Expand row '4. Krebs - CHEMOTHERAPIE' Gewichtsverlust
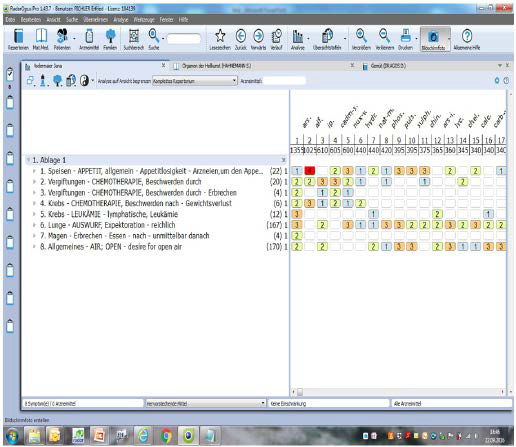Screen dimensions: 516x447 click(x=34, y=203)
